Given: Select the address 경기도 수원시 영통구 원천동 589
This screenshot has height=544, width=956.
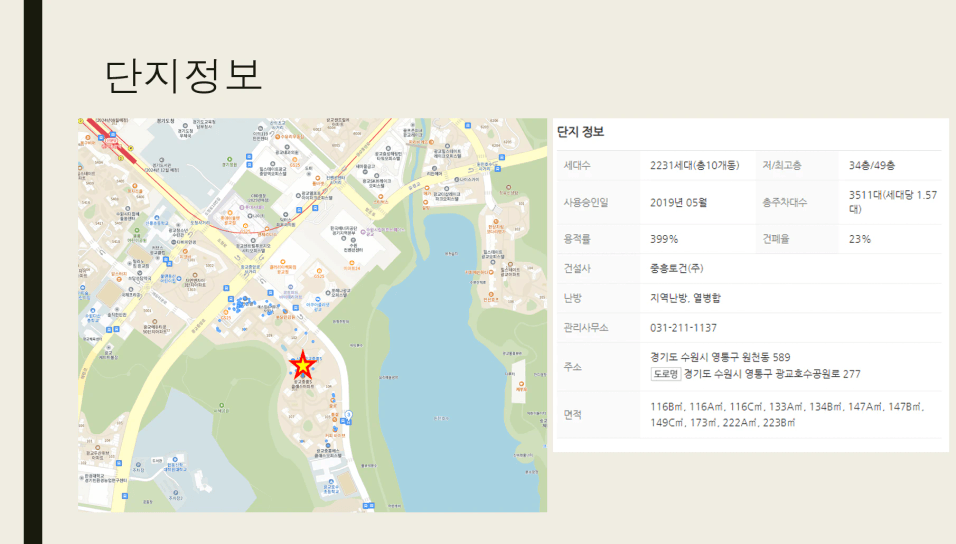Looking at the screenshot, I should coord(720,357).
